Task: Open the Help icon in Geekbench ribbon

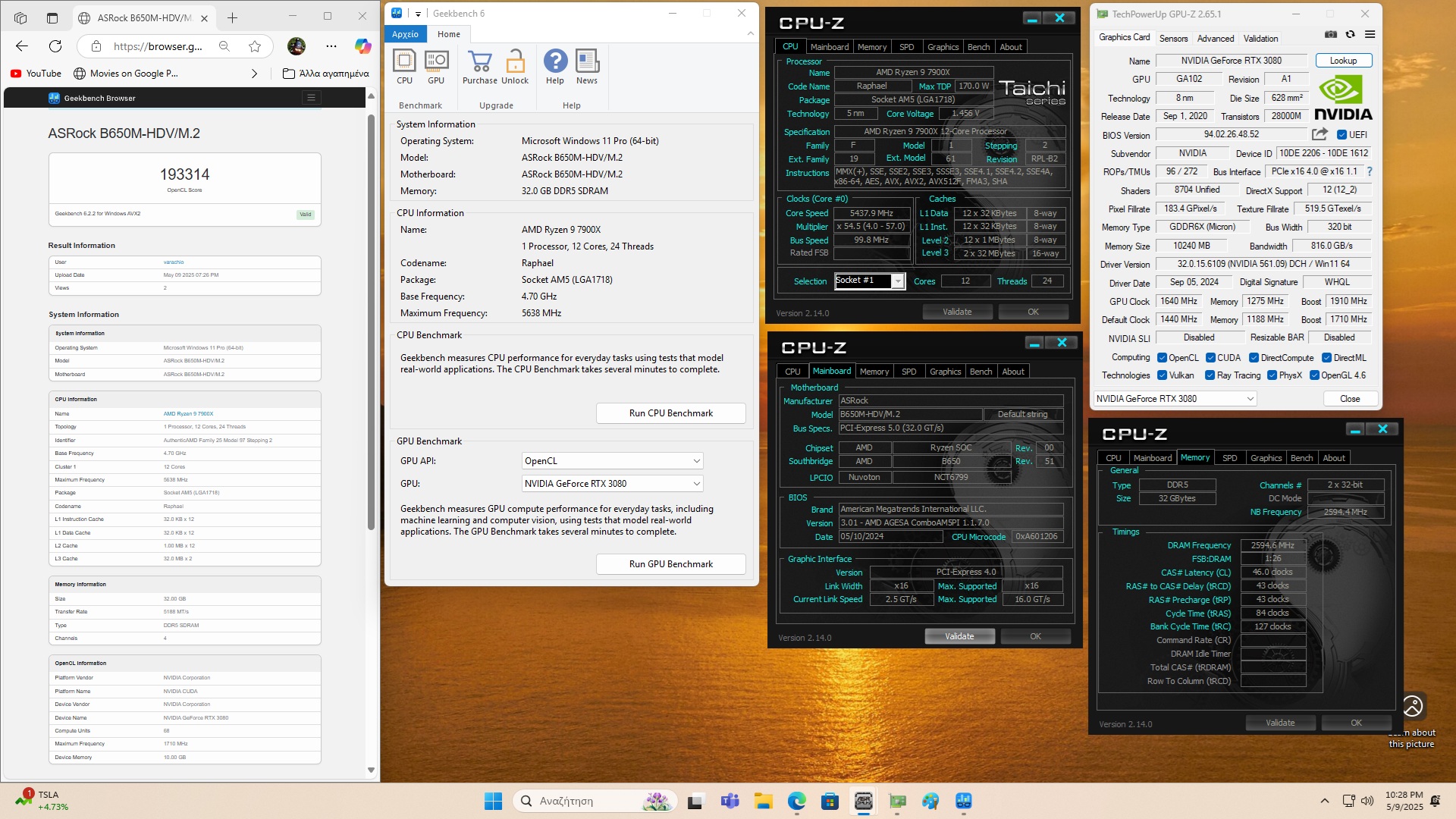Action: tap(555, 67)
